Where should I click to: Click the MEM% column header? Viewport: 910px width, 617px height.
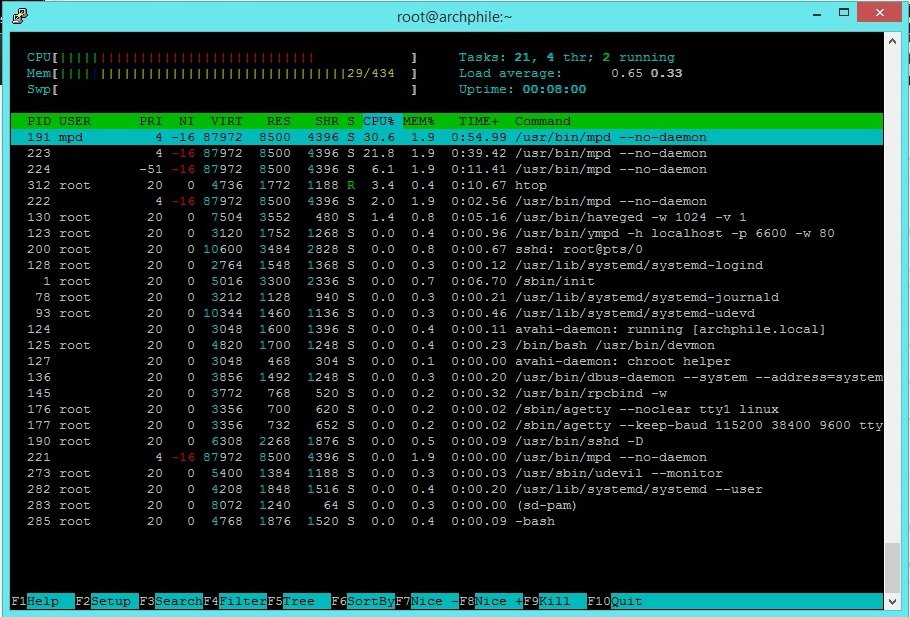418,121
